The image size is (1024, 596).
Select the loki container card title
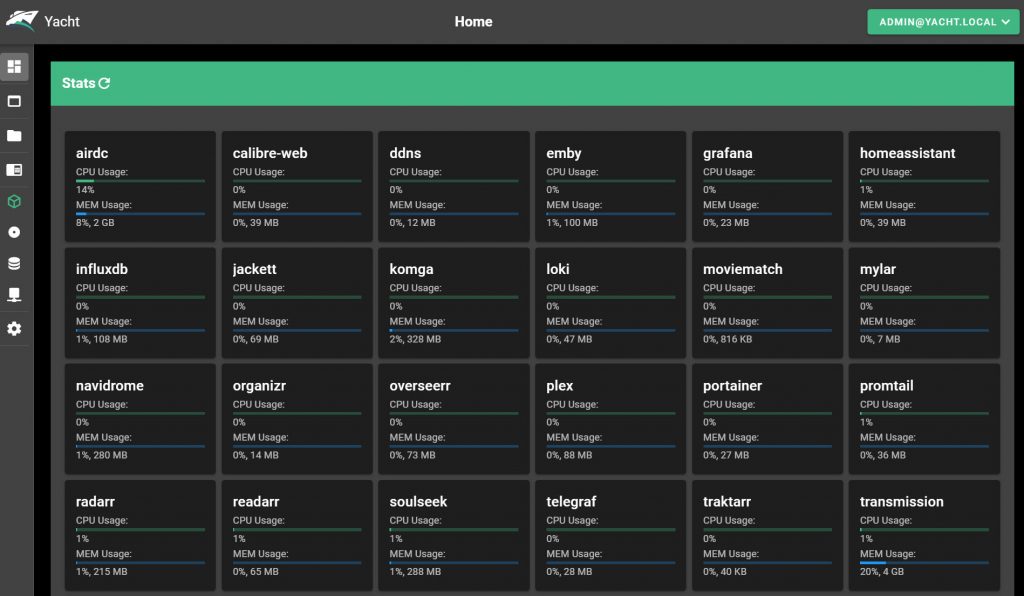click(x=558, y=269)
